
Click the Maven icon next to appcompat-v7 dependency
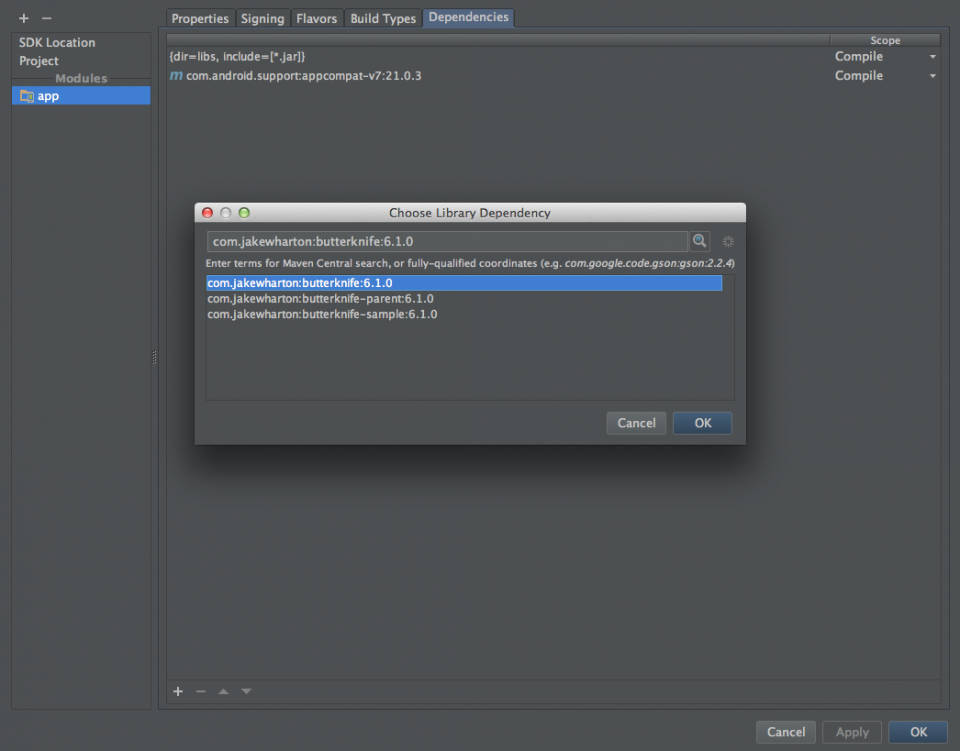(175, 75)
